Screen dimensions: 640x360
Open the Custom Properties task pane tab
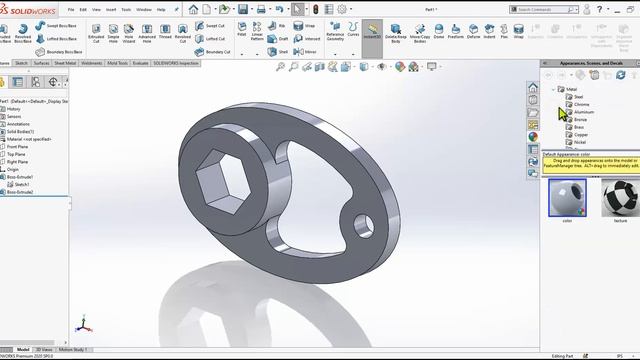533,149
